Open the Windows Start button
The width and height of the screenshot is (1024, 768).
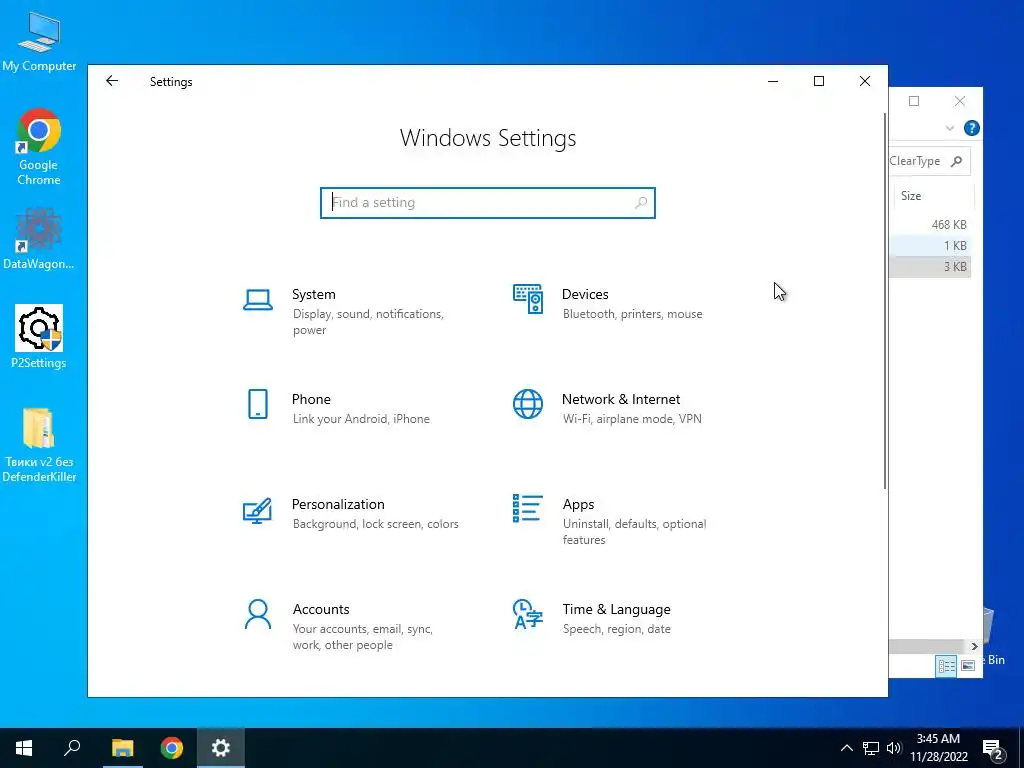24,748
